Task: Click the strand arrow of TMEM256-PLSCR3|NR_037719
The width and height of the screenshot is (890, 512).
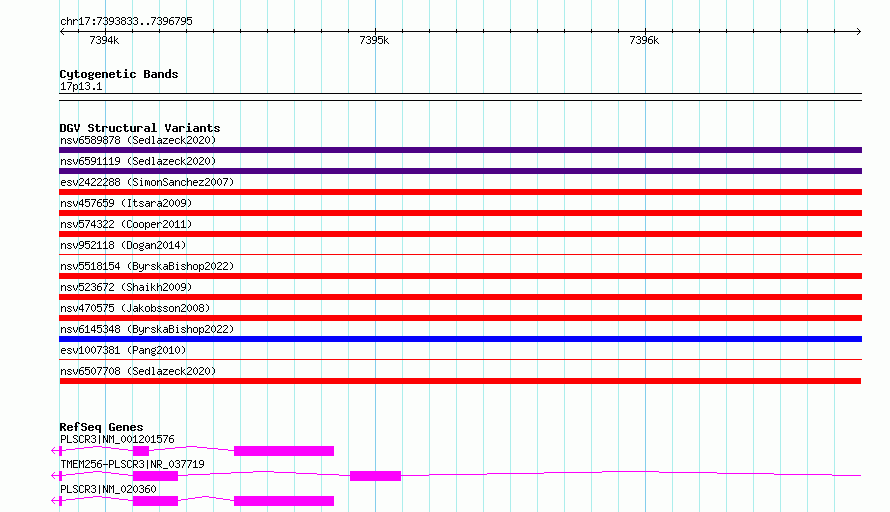Action: click(x=55, y=476)
